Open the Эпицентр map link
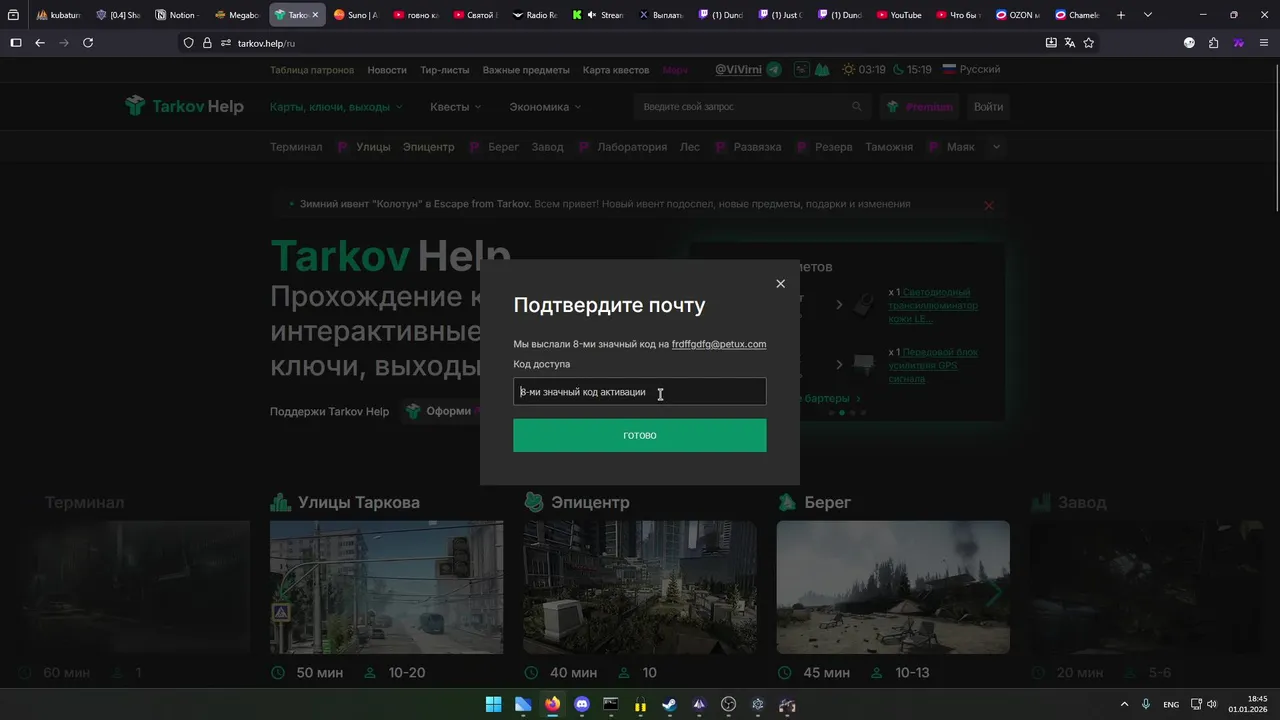The height and width of the screenshot is (720, 1280). (428, 147)
